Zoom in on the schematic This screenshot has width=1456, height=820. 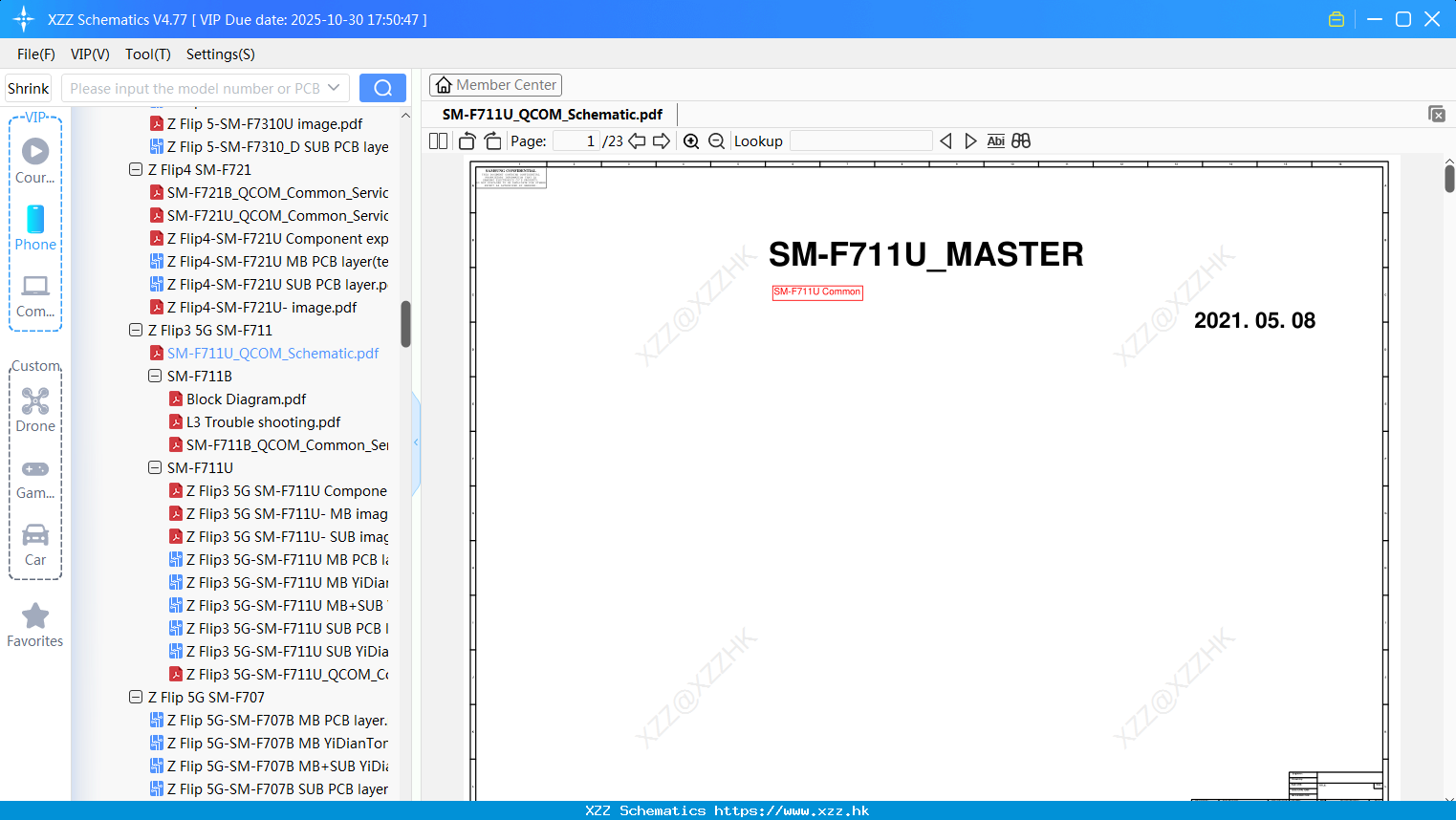691,141
